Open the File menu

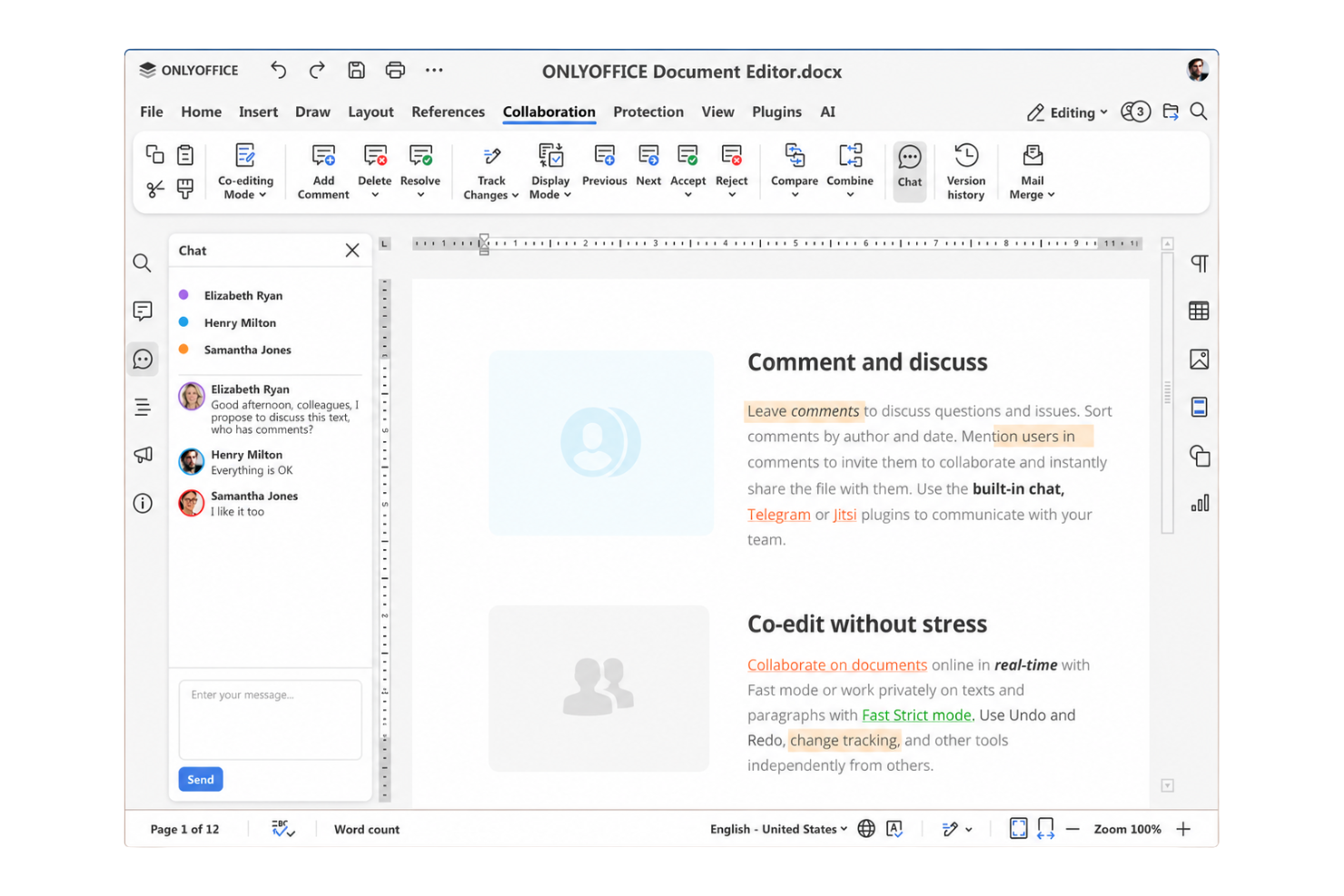click(152, 112)
